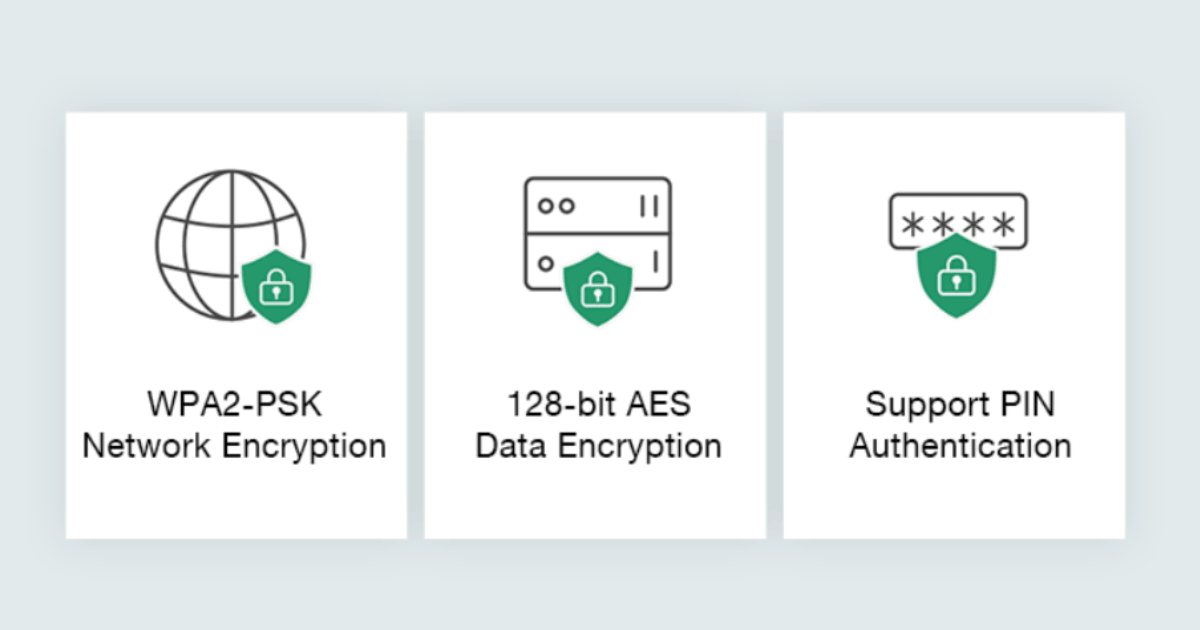Screen dimensions: 1200x630
Task: Click the green shield on the globe
Action: pos(277,288)
